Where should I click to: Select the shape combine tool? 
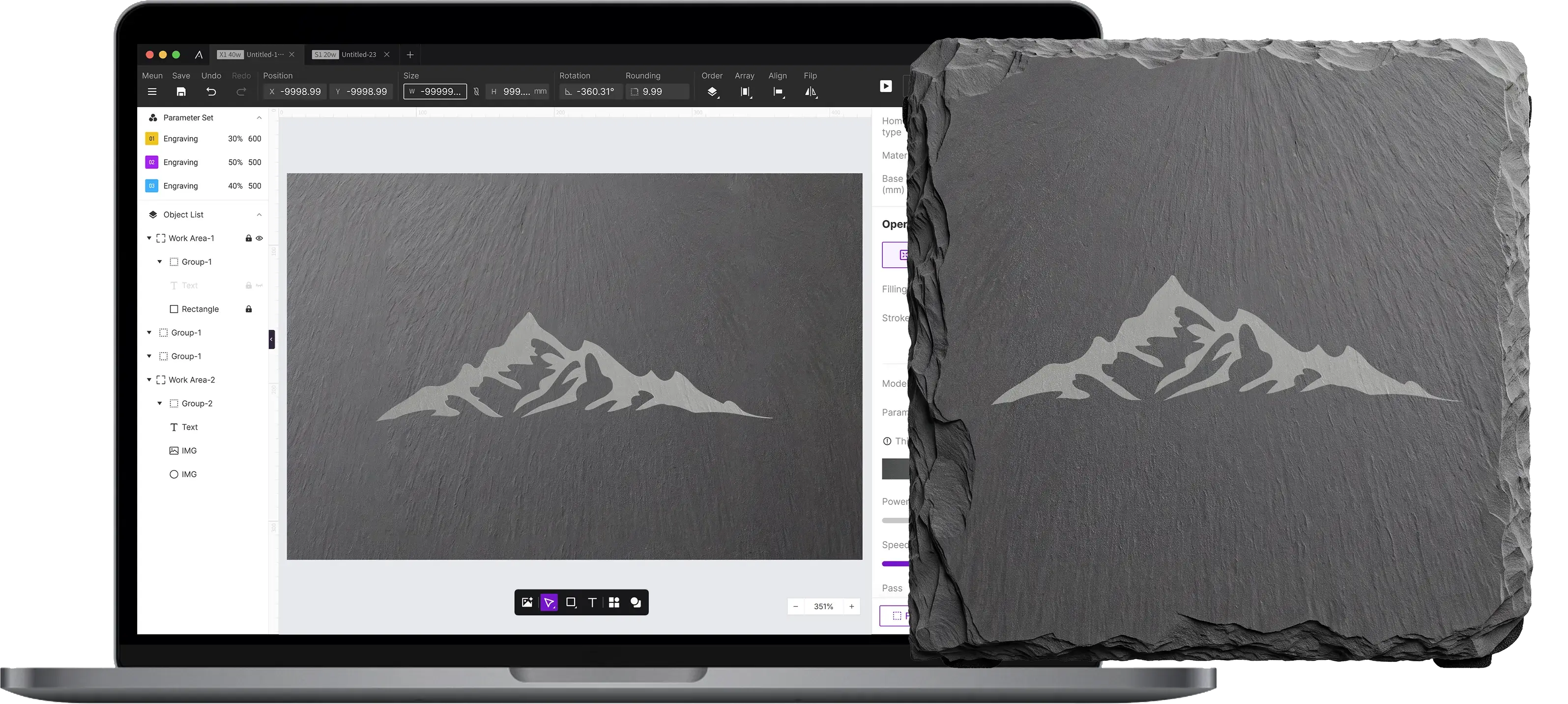click(636, 602)
